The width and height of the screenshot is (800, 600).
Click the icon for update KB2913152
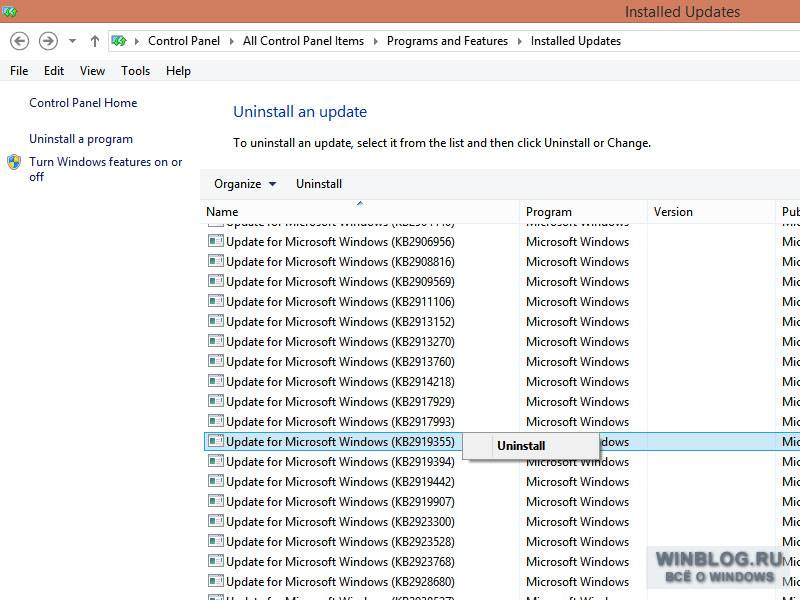[216, 321]
